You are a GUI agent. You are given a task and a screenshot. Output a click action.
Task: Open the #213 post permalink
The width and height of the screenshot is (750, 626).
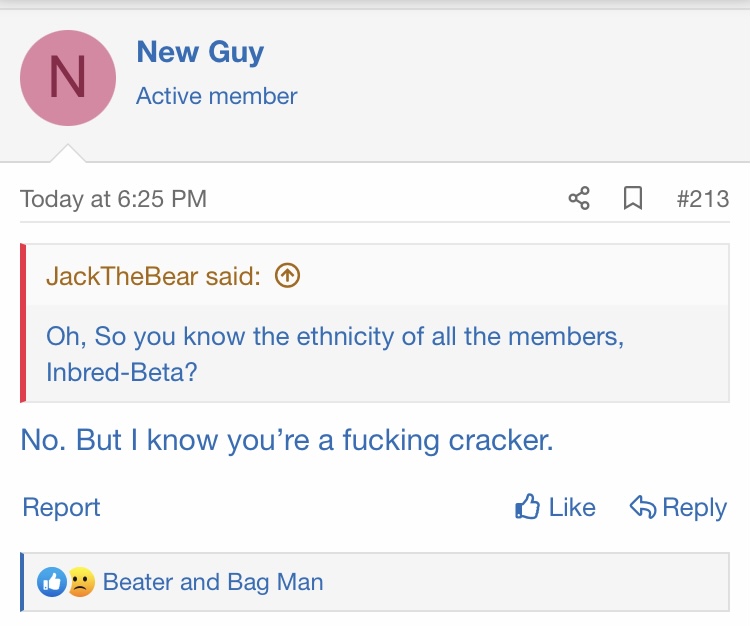point(702,199)
